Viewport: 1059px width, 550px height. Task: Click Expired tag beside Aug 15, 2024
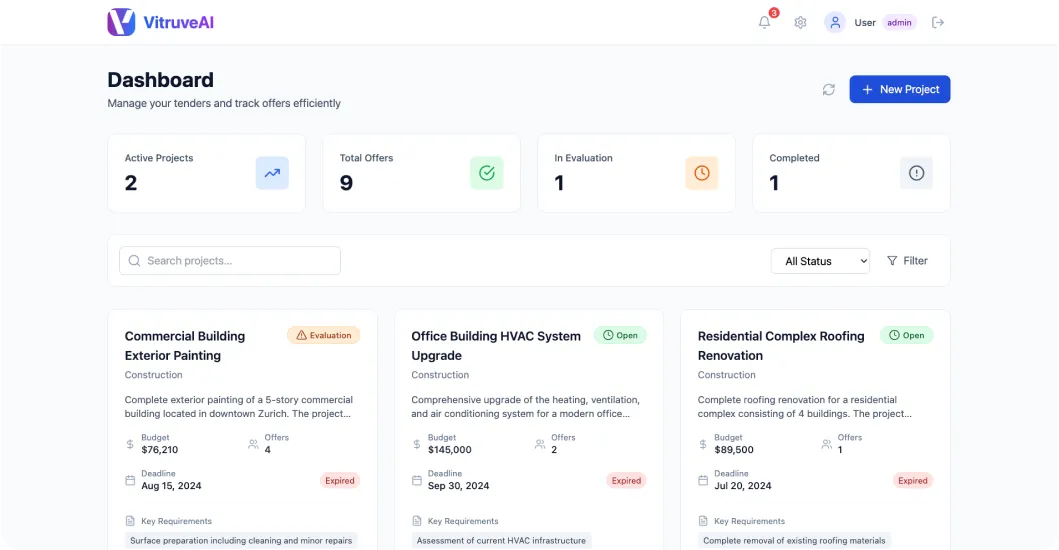coord(340,480)
